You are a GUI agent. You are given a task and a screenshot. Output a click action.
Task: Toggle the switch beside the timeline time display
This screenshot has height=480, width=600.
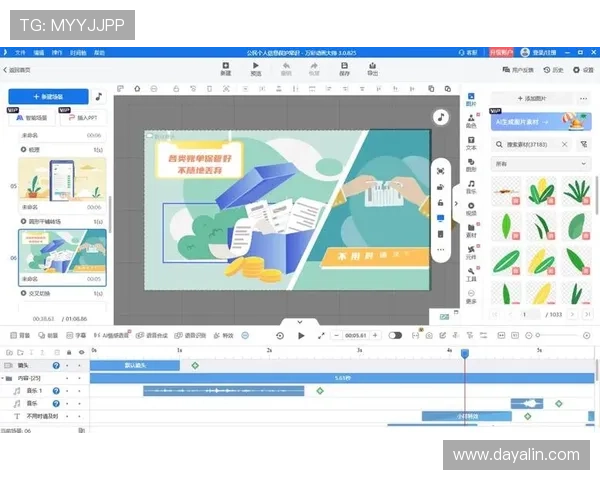tap(395, 335)
